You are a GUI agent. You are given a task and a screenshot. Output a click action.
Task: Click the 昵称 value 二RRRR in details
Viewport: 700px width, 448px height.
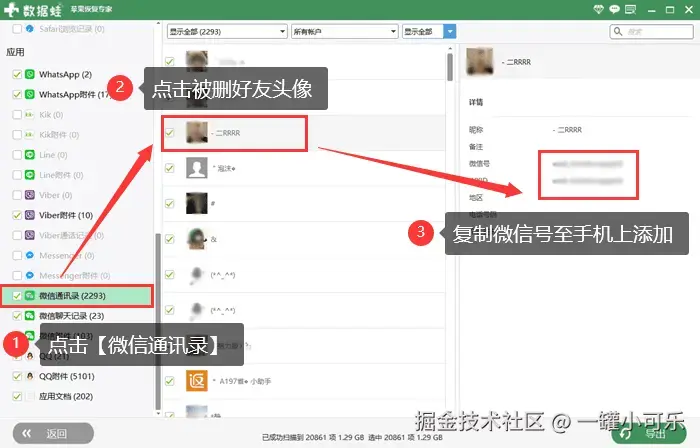click(x=567, y=130)
